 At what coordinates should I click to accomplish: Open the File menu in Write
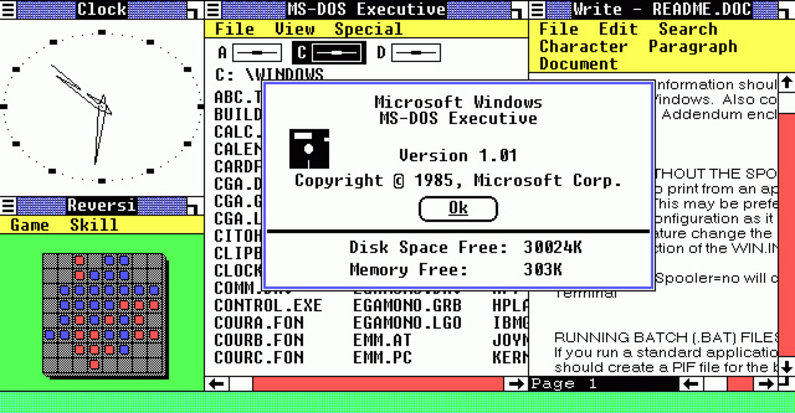(x=558, y=29)
